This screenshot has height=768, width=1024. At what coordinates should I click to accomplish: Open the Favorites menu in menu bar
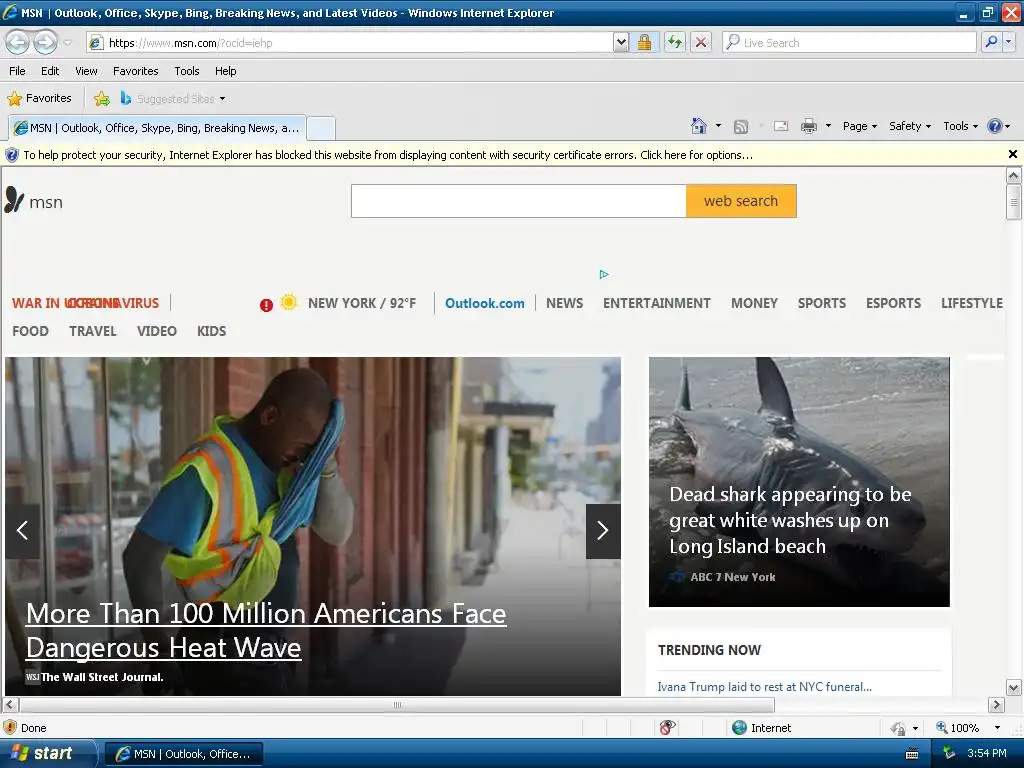click(x=136, y=71)
